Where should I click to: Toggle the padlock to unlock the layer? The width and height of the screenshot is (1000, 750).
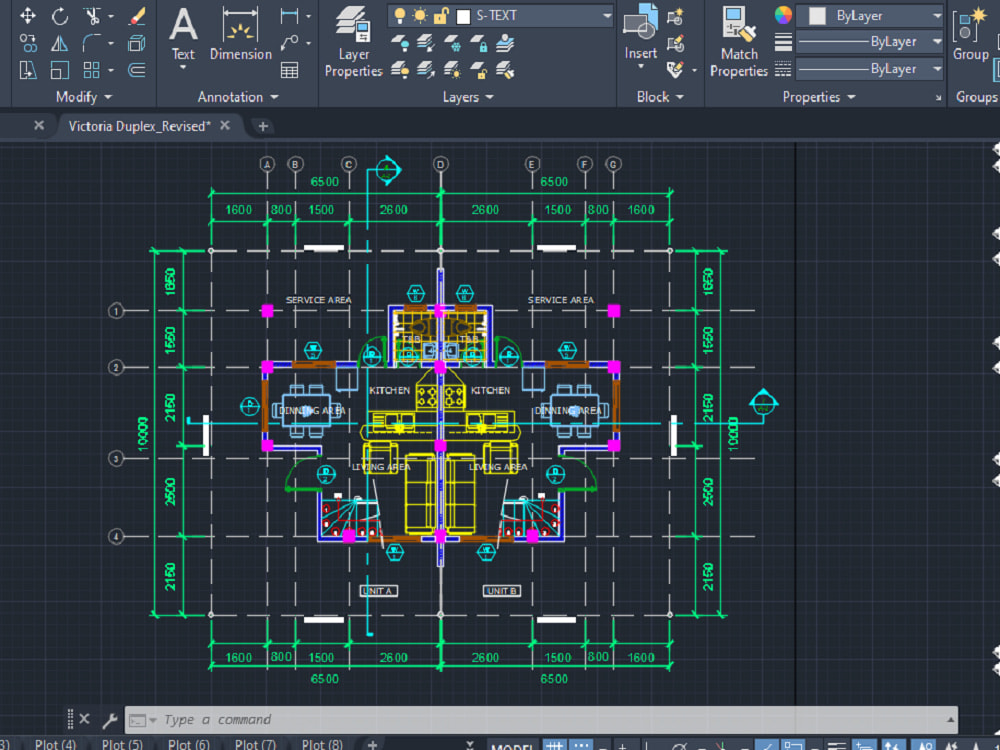coord(439,15)
